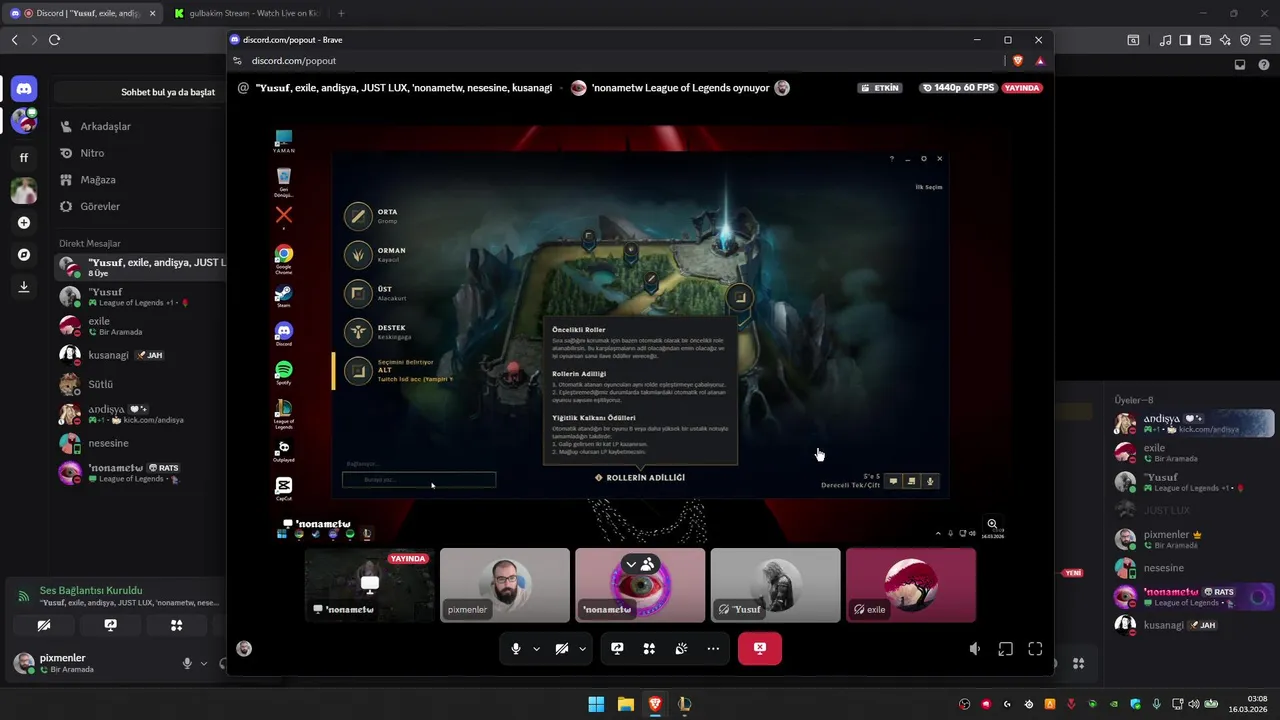Image resolution: width=1280 pixels, height=720 pixels.
Task: Open the three-dot more options in popout
Action: 713,649
